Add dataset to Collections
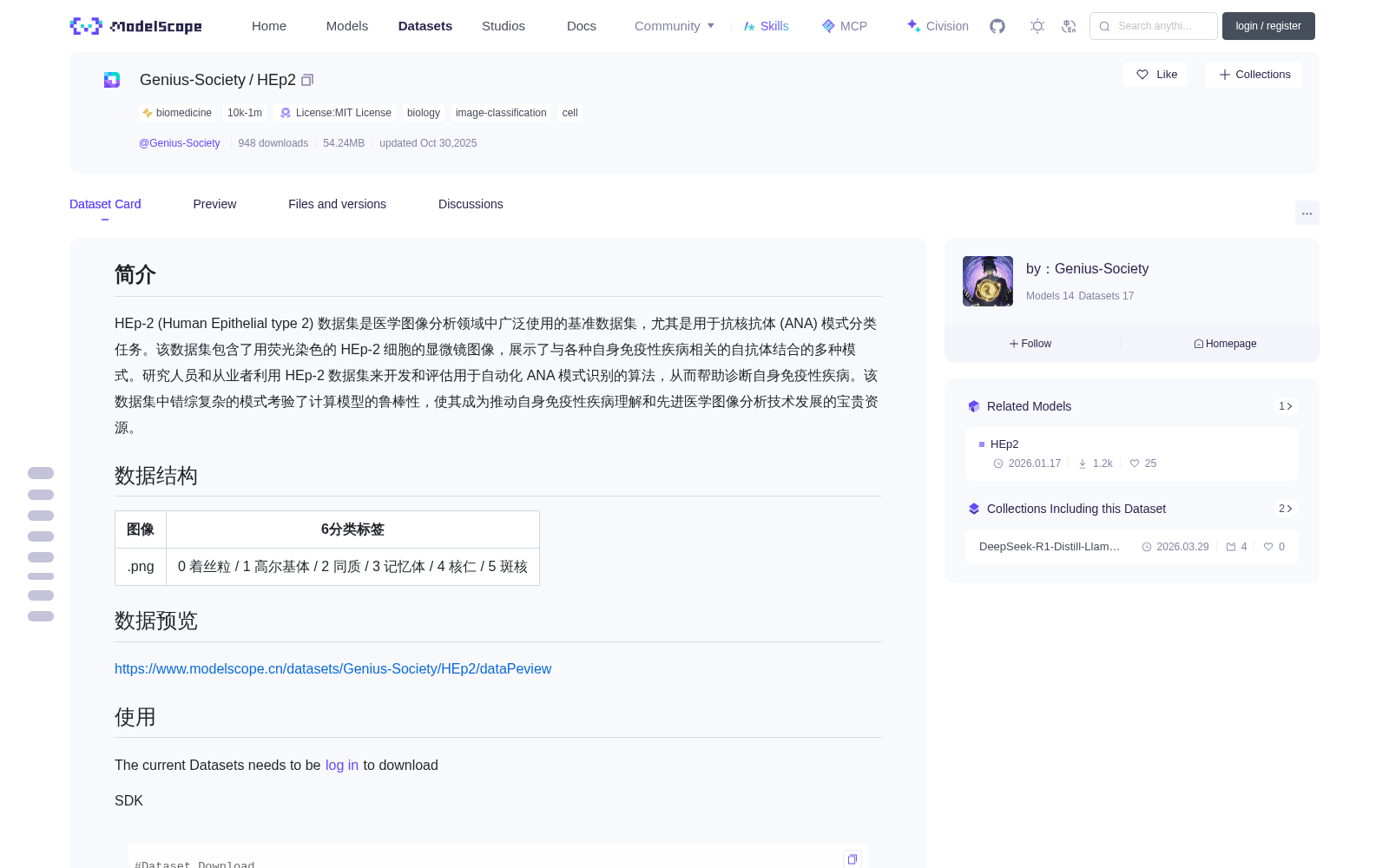The width and height of the screenshot is (1389, 868). pos(1254,75)
